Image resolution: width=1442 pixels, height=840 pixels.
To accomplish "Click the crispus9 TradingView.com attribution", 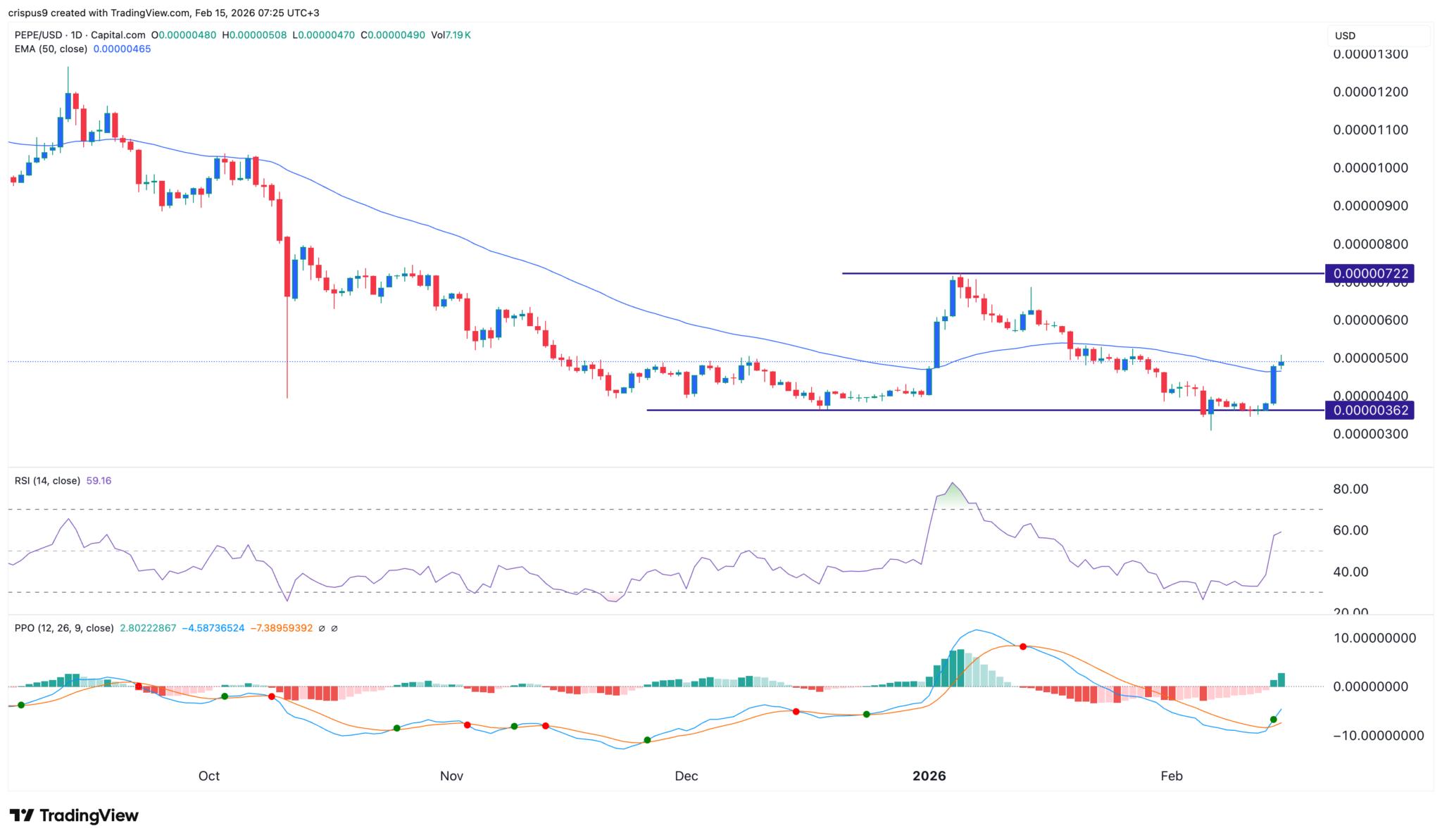I will click(92, 11).
